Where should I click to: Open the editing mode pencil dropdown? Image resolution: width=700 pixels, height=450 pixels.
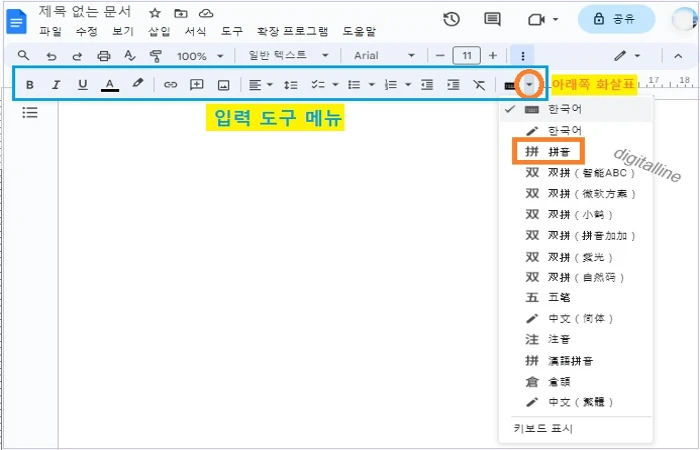point(627,56)
